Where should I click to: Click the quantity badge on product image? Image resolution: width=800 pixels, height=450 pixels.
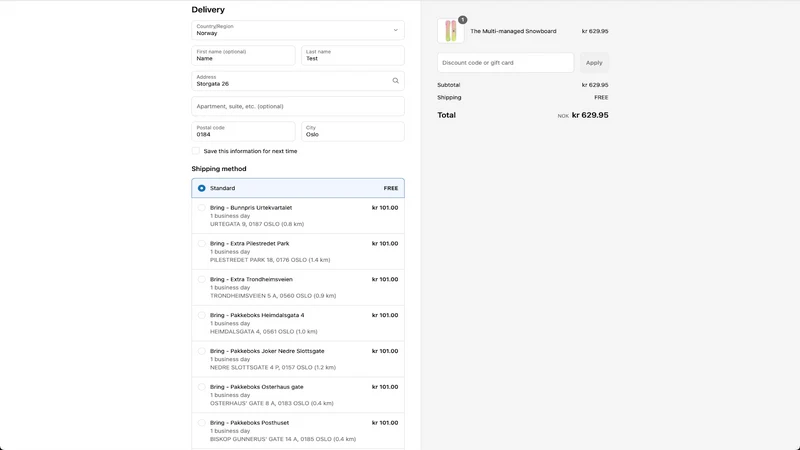click(x=462, y=20)
